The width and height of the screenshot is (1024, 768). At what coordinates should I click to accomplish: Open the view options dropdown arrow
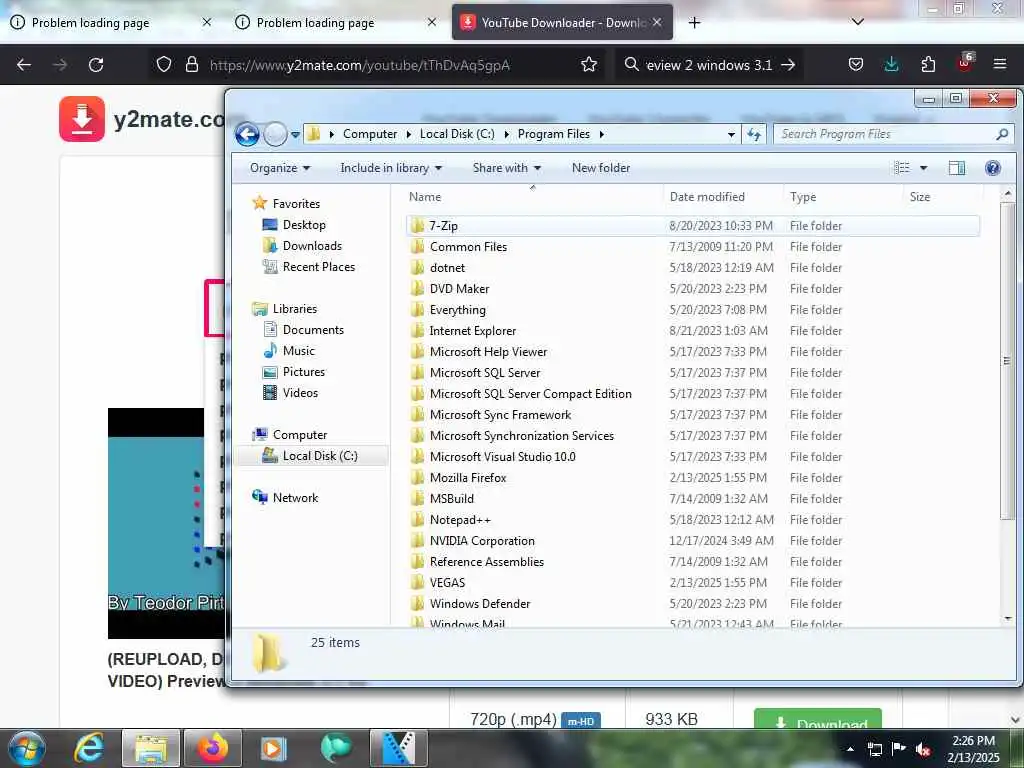point(923,168)
